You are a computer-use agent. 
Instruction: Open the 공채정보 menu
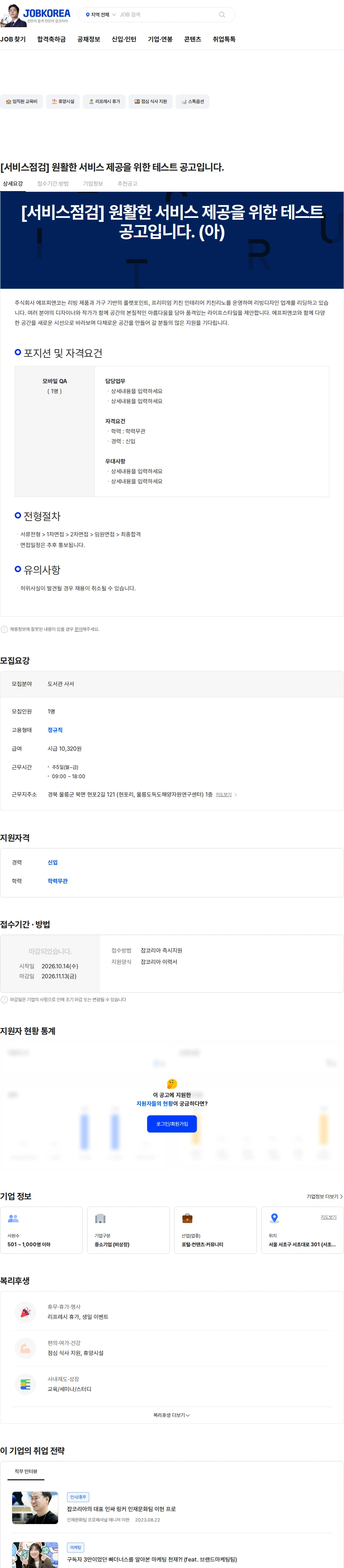click(89, 39)
